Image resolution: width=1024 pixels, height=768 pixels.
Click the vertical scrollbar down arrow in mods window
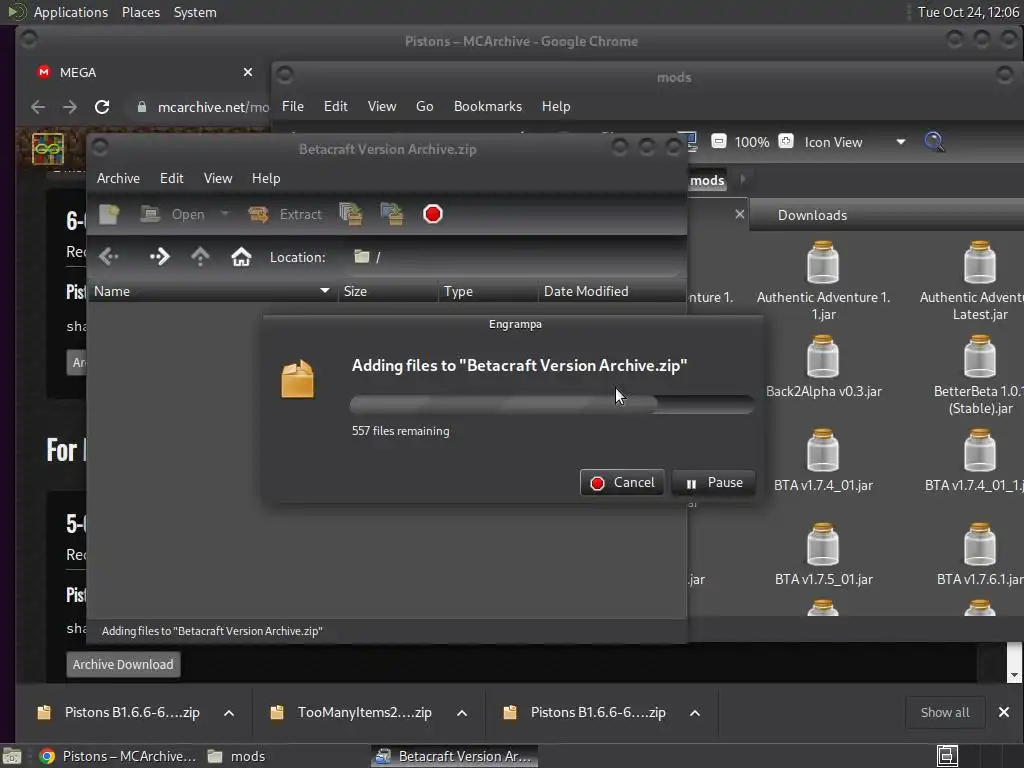click(1014, 675)
